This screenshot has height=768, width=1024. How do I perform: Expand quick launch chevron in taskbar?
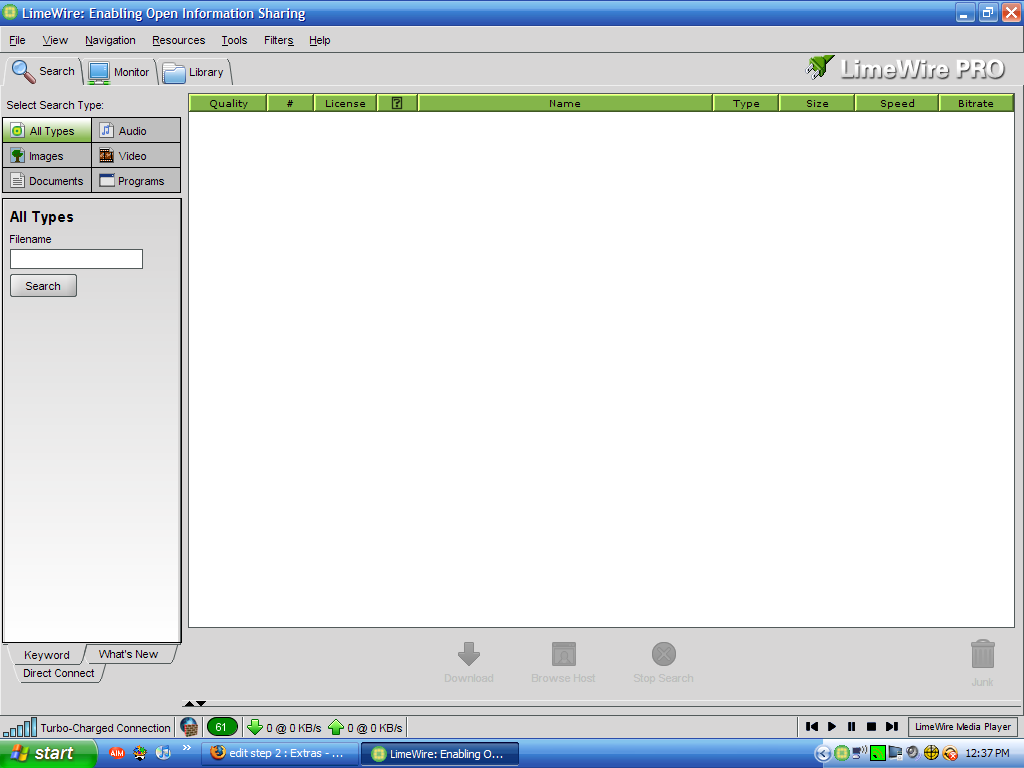click(x=187, y=748)
